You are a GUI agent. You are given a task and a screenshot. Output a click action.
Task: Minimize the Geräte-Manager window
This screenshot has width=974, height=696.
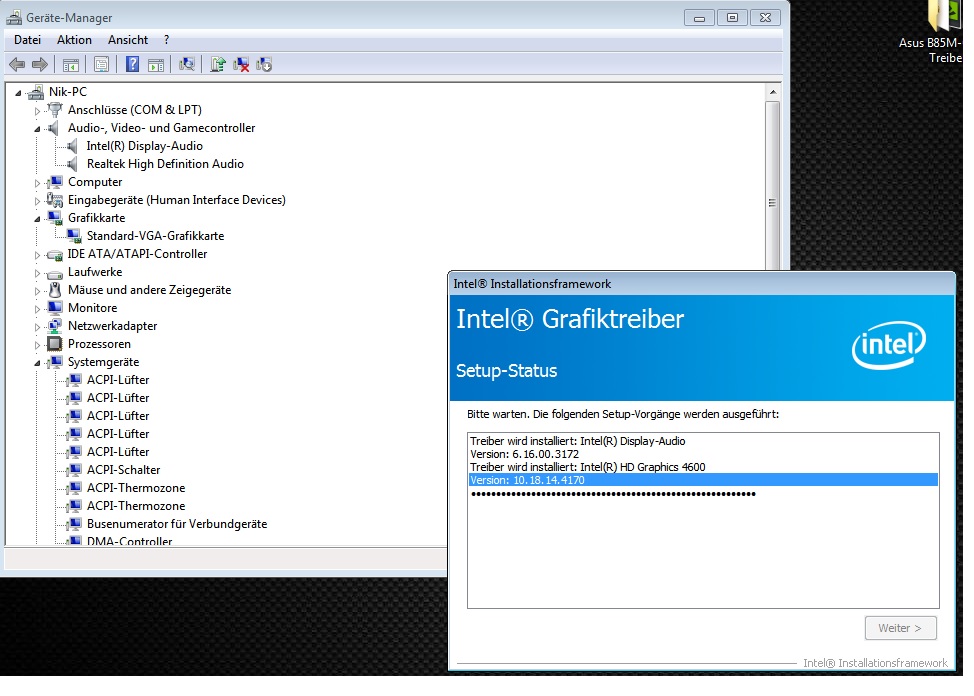pos(699,18)
